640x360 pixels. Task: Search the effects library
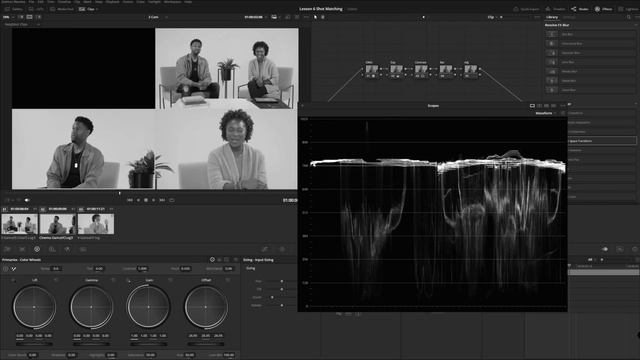(629, 17)
